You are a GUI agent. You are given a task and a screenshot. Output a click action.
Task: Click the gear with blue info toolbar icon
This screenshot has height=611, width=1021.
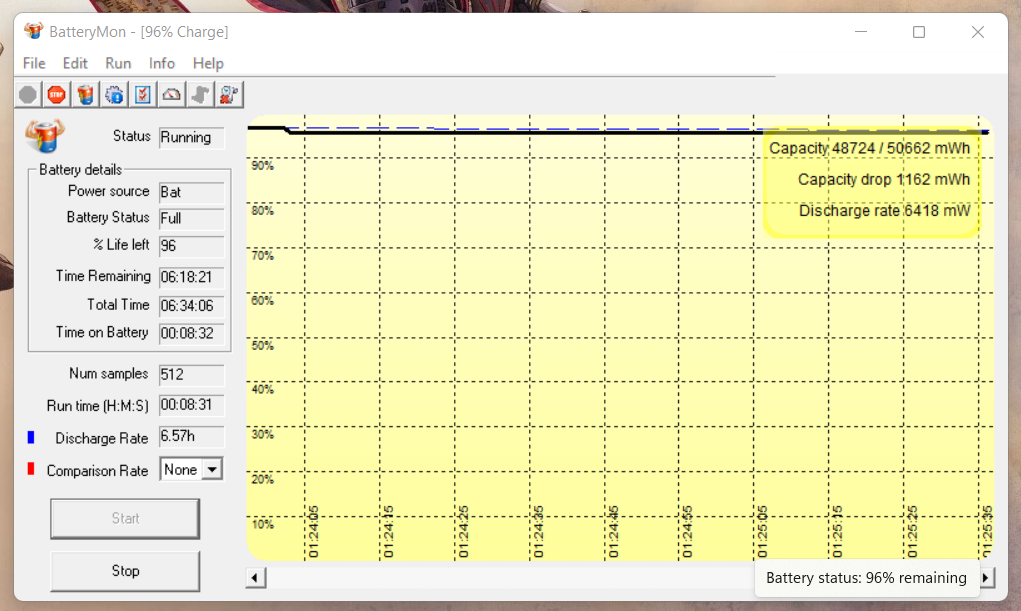114,95
